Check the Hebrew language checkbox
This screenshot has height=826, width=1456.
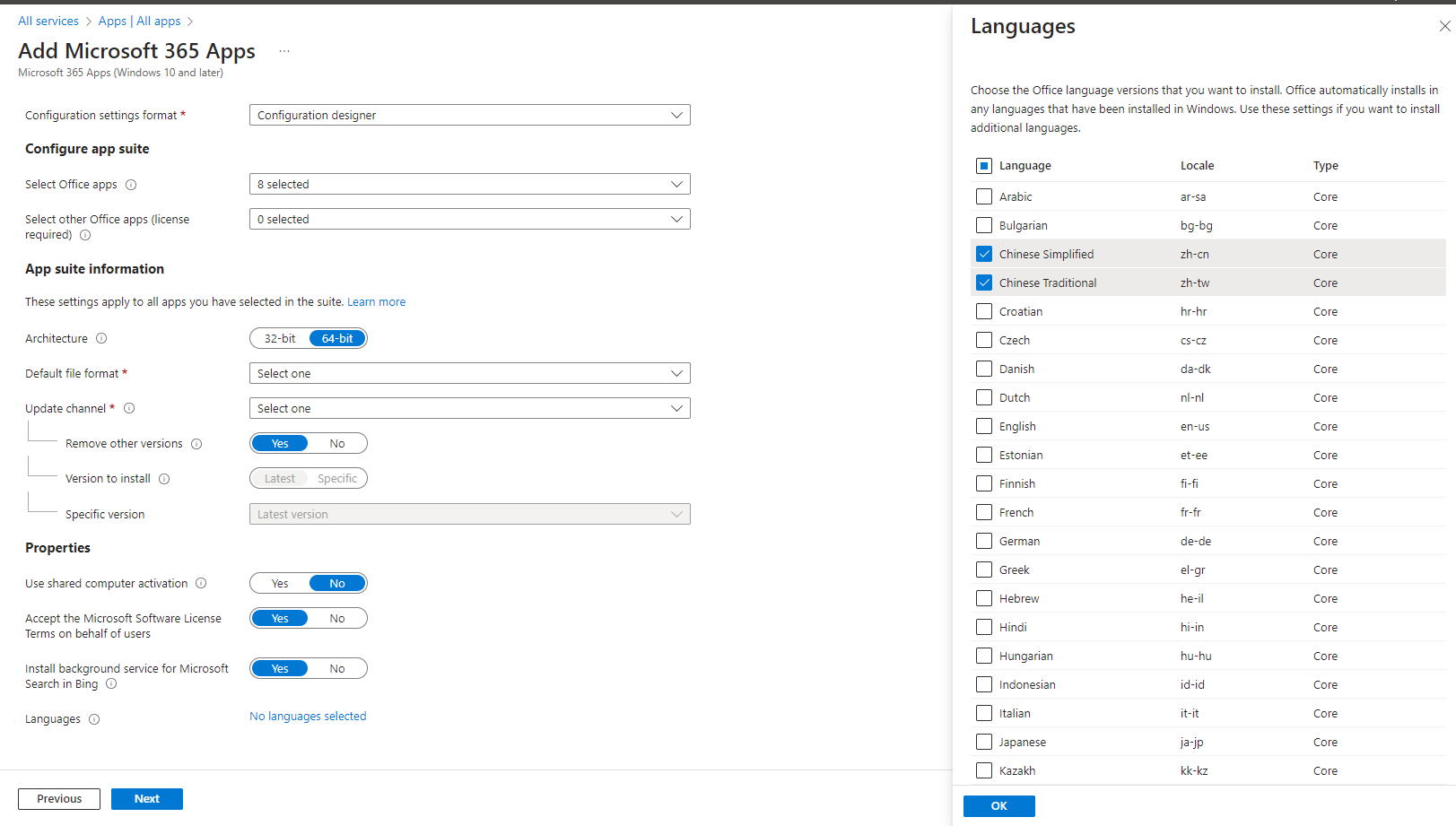[x=984, y=598]
